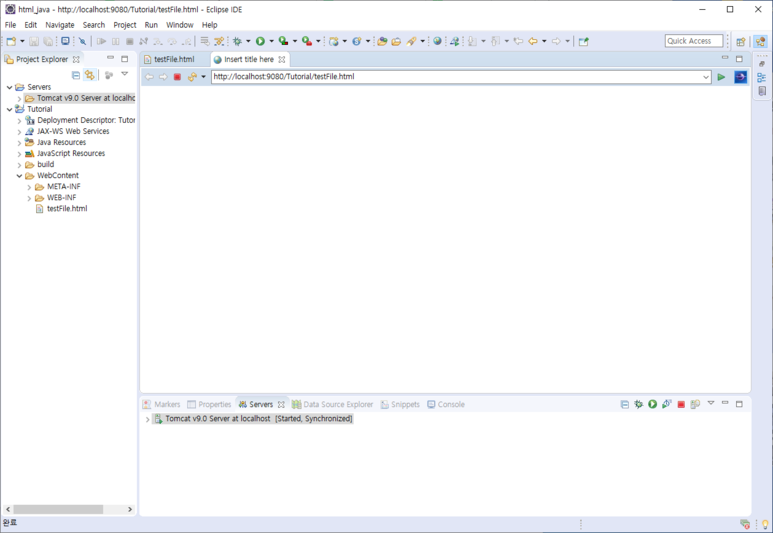Switch to the Data Source Explorer tab

[333, 404]
